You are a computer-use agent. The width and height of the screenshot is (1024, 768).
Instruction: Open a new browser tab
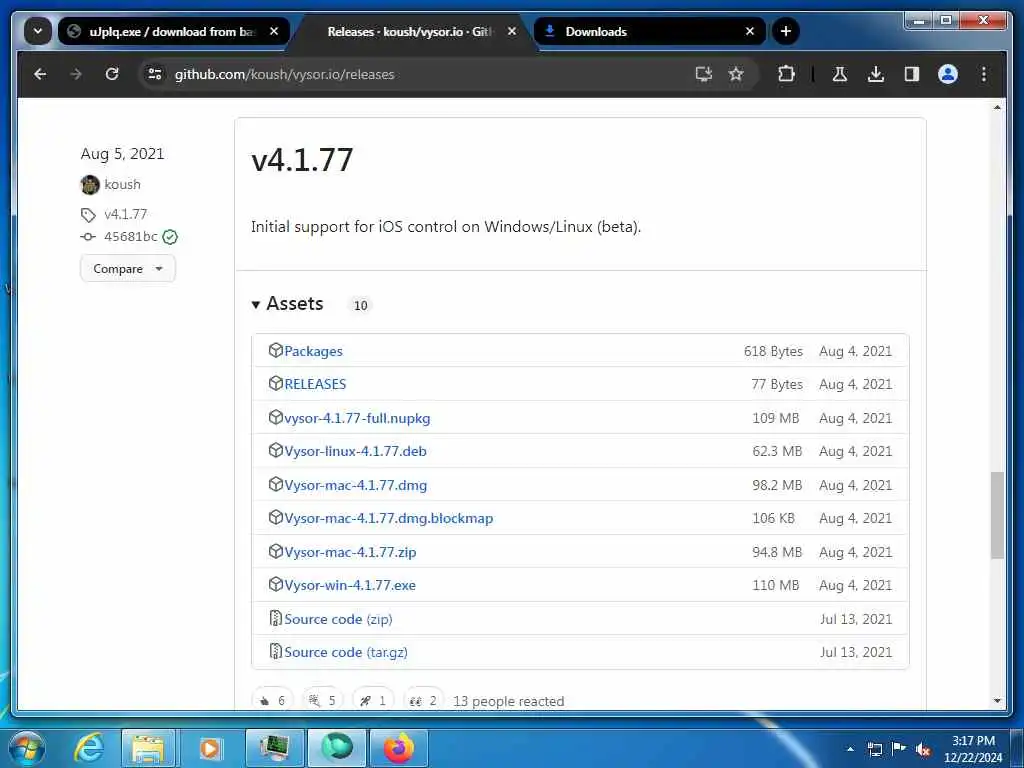(786, 31)
